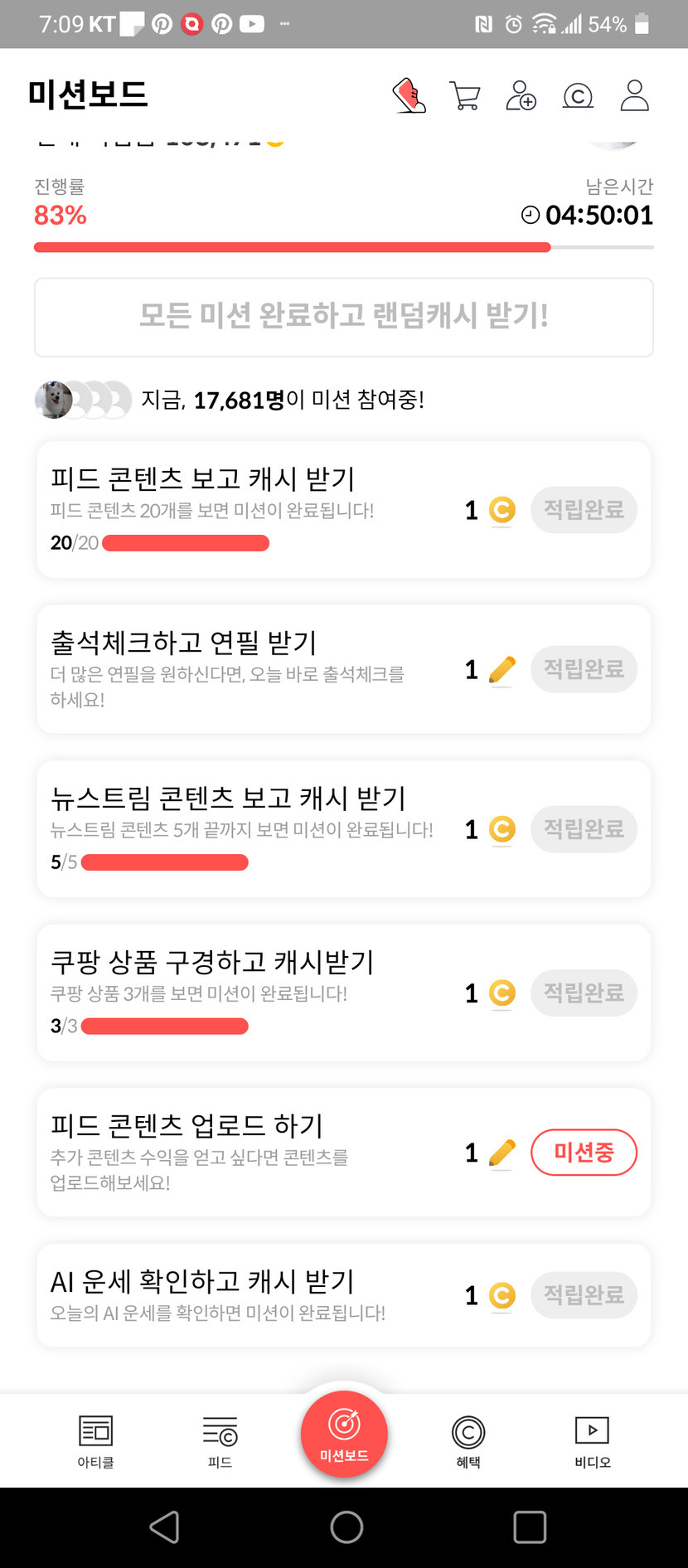Open the shopping cart
Viewport: 688px width, 1568px height.
[x=464, y=95]
